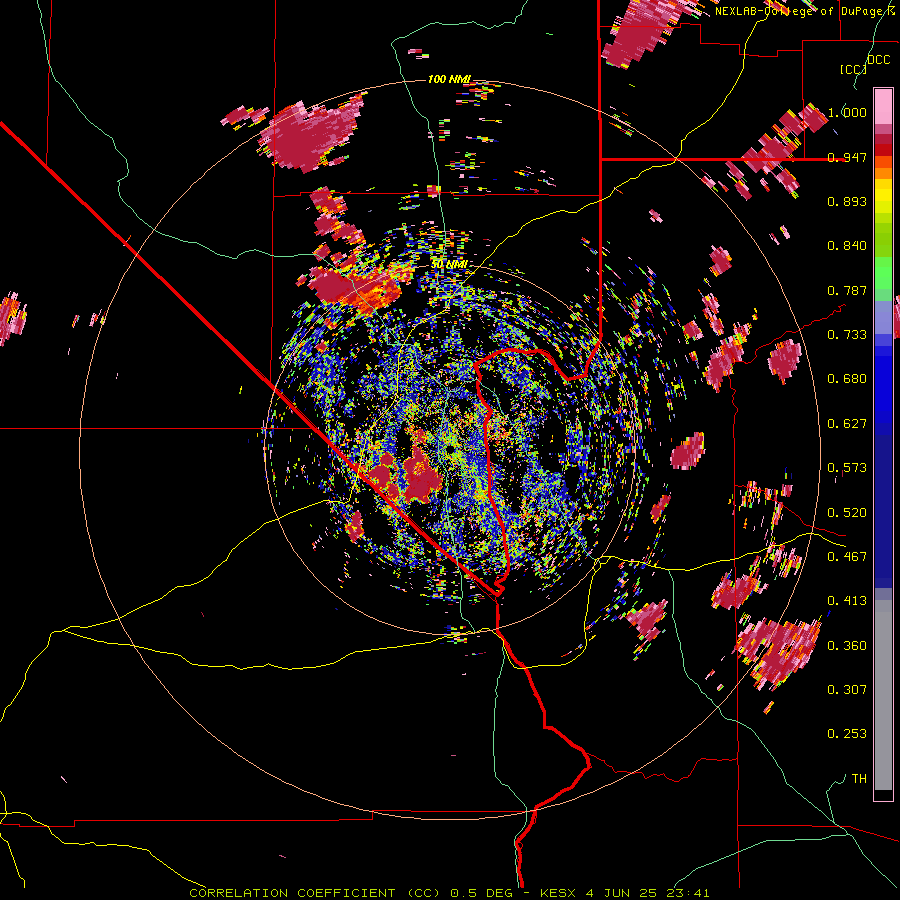
Task: Click the DCC label above the scale
Action: click(878, 60)
